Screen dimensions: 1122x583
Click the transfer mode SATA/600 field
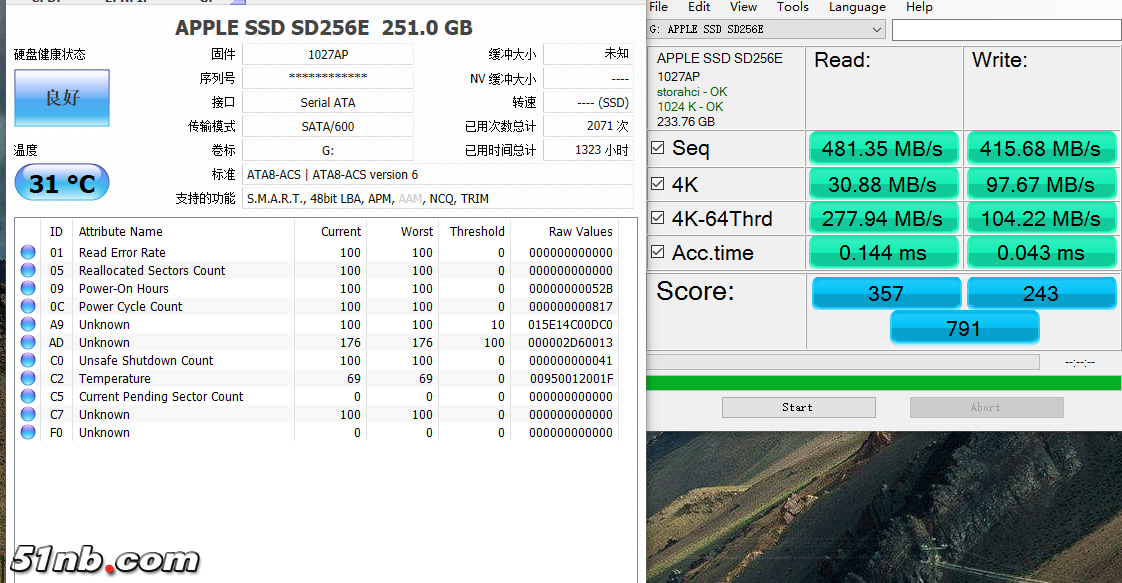tap(328, 127)
